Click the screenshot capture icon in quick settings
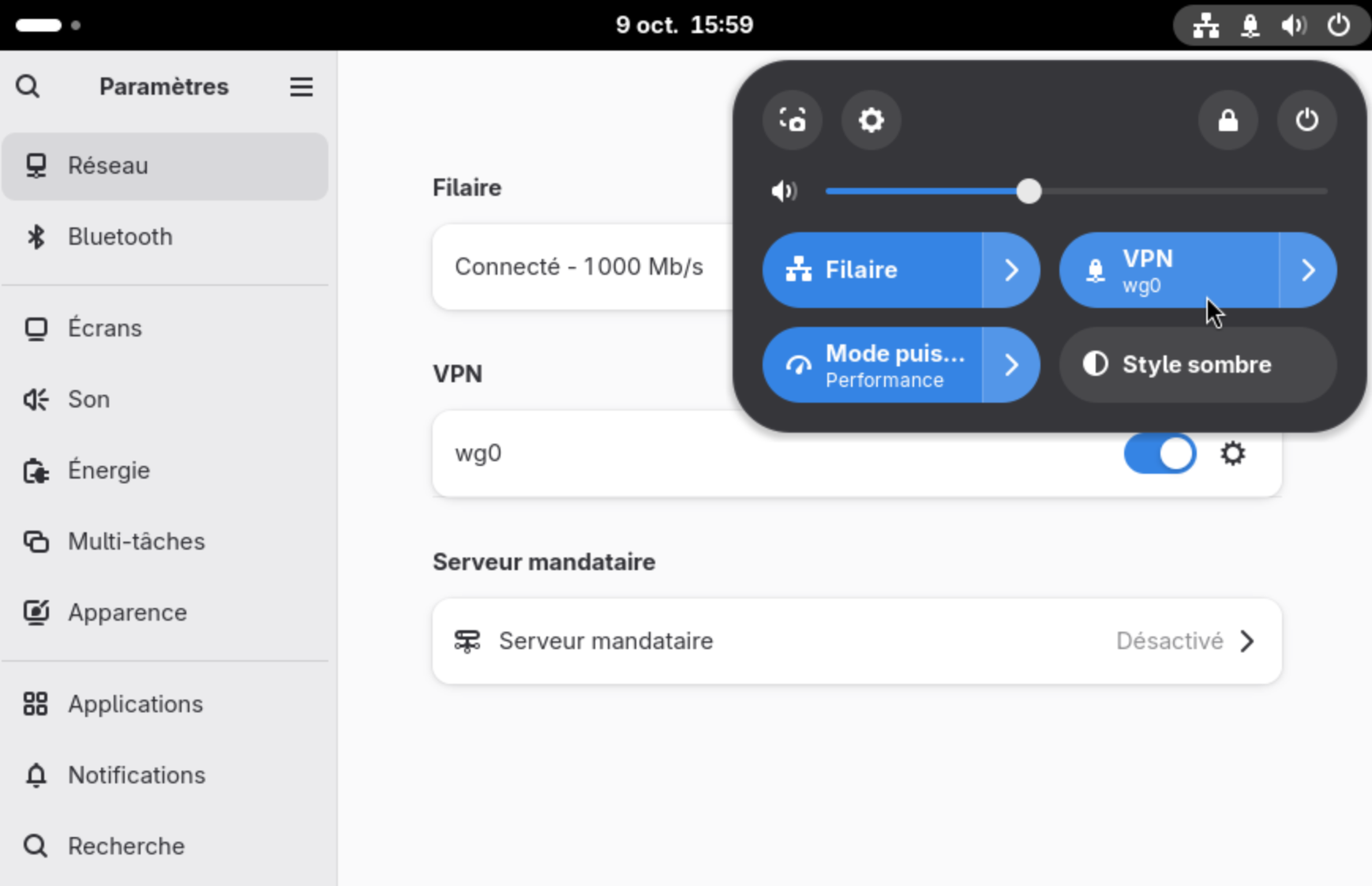The height and width of the screenshot is (886, 1372). click(x=793, y=120)
